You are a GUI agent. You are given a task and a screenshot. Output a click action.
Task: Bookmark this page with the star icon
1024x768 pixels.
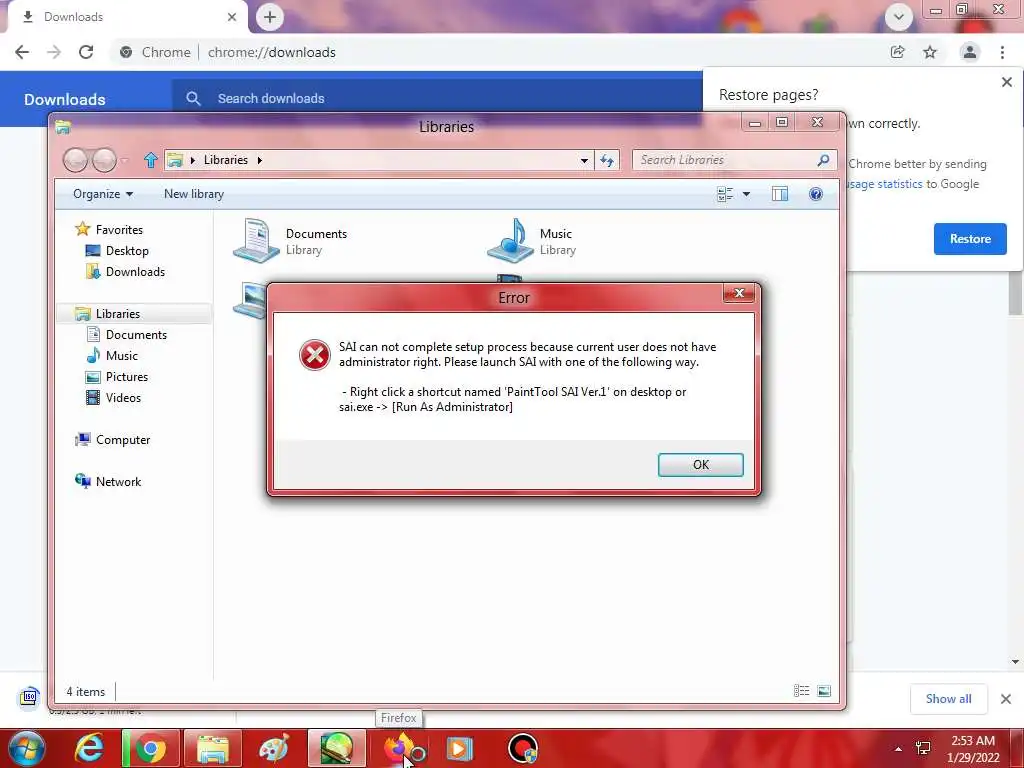(x=930, y=52)
